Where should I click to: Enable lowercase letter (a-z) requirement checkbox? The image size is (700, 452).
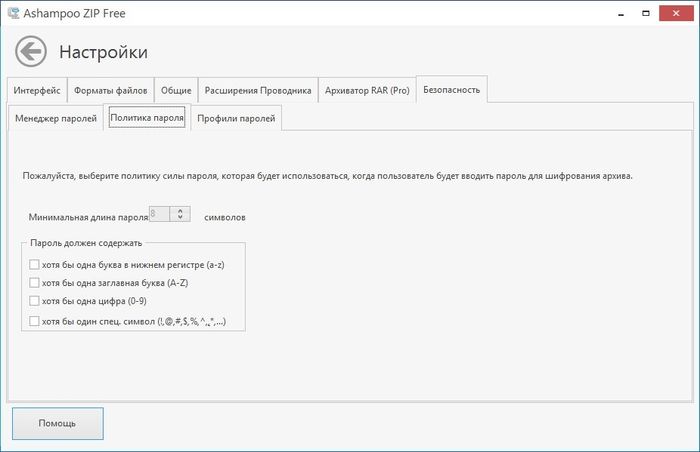tap(35, 265)
